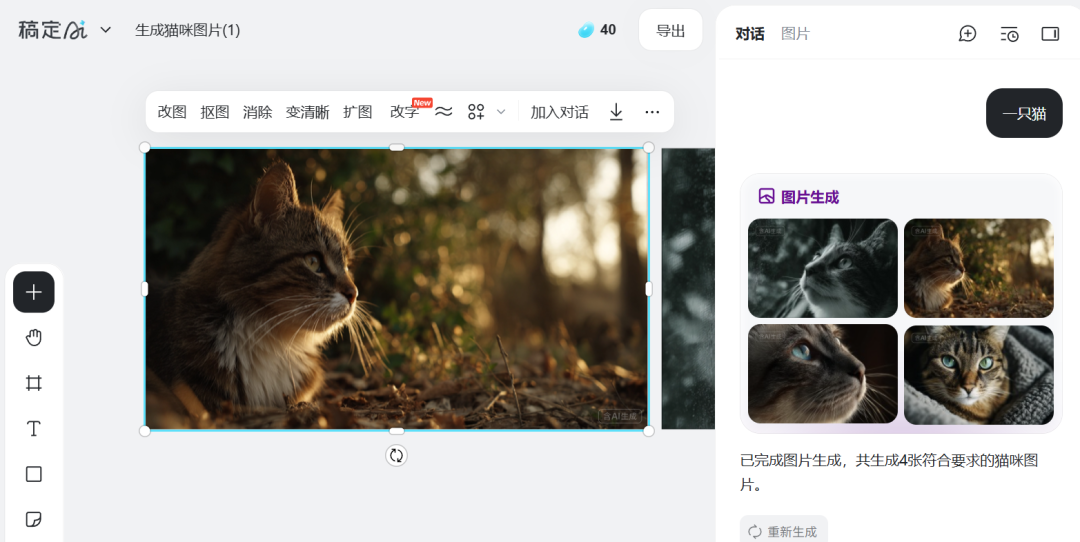The image size is (1080, 542).
Task: Switch to the 对话 tab
Action: click(x=749, y=33)
